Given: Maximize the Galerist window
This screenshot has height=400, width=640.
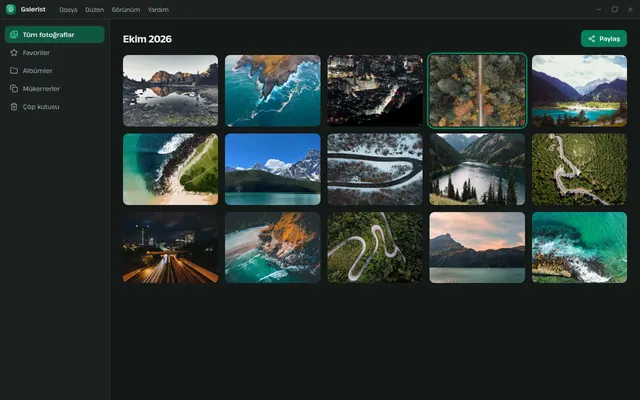Looking at the screenshot, I should [615, 9].
